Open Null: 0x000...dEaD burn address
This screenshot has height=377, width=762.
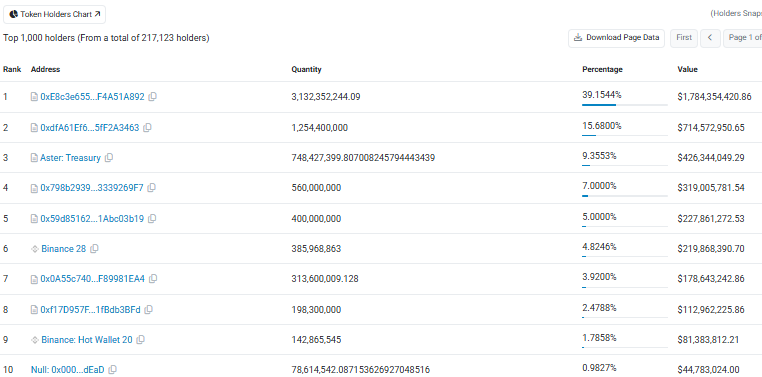pyautogui.click(x=68, y=370)
